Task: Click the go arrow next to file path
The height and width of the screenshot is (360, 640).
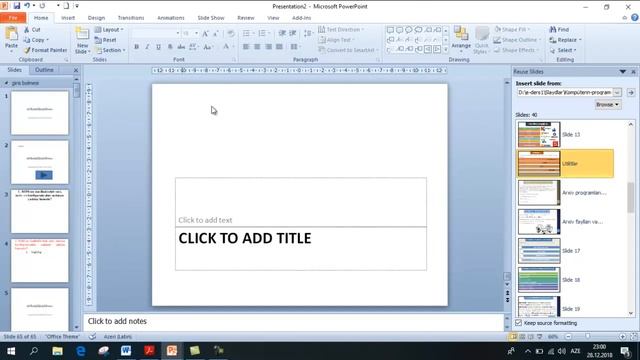Action: click(x=631, y=93)
